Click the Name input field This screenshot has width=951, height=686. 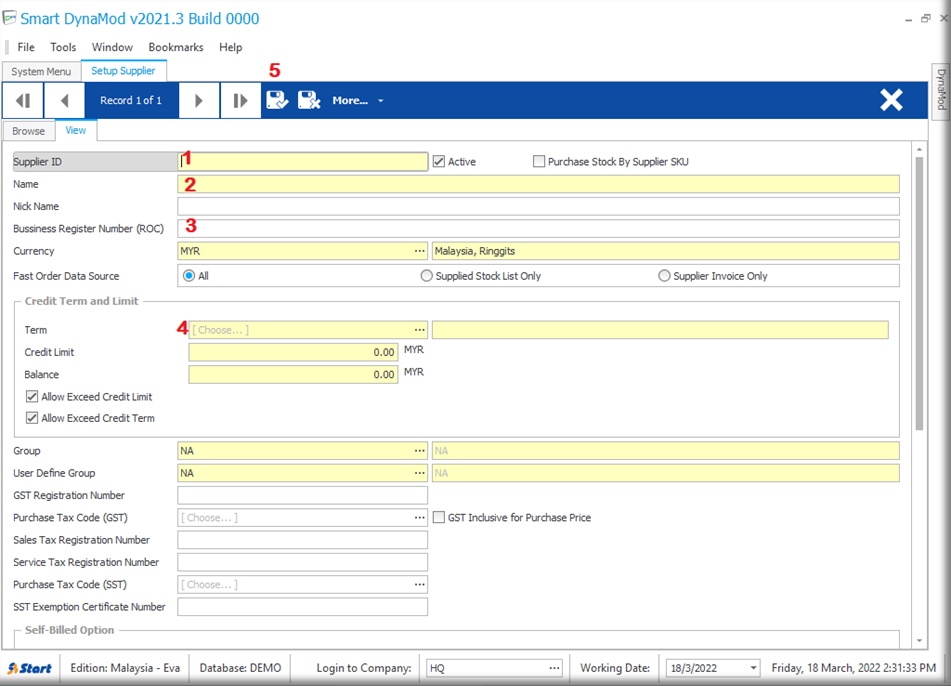pos(538,184)
